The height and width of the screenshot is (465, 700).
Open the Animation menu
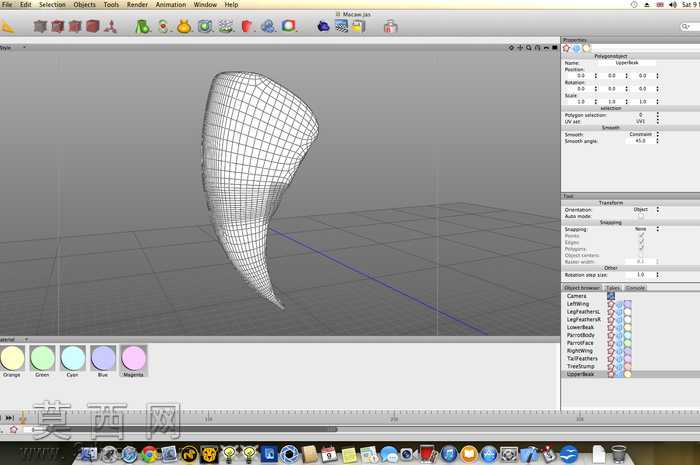click(x=171, y=4)
